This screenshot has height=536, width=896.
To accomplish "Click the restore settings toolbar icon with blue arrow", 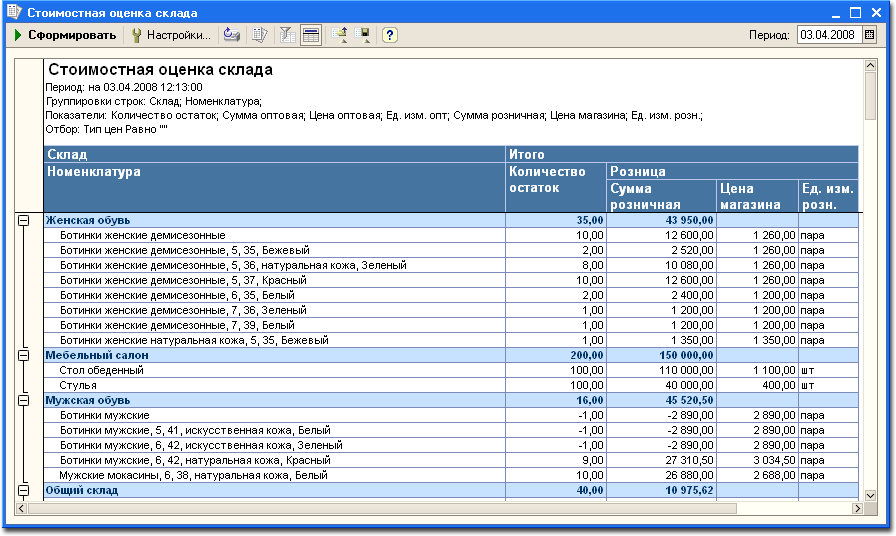I will tap(231, 35).
